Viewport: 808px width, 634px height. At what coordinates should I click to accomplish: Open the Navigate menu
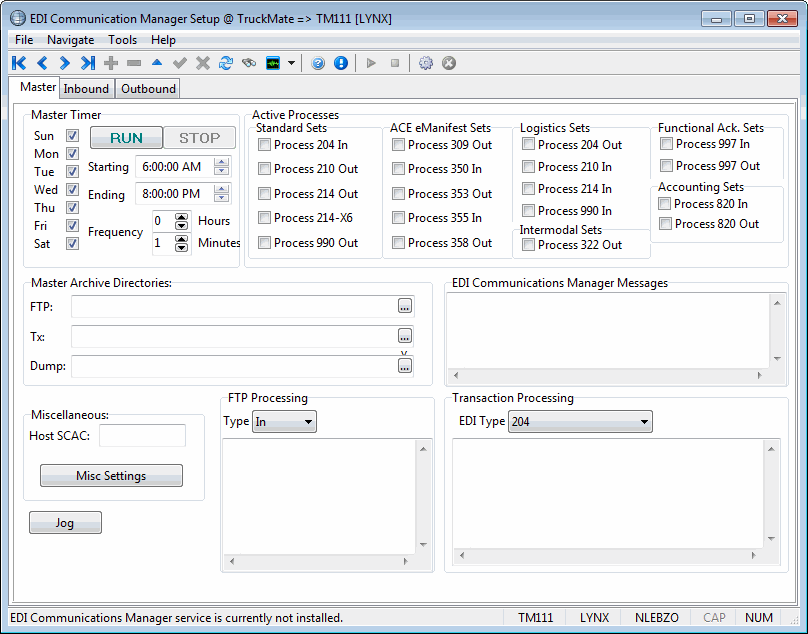click(x=70, y=40)
